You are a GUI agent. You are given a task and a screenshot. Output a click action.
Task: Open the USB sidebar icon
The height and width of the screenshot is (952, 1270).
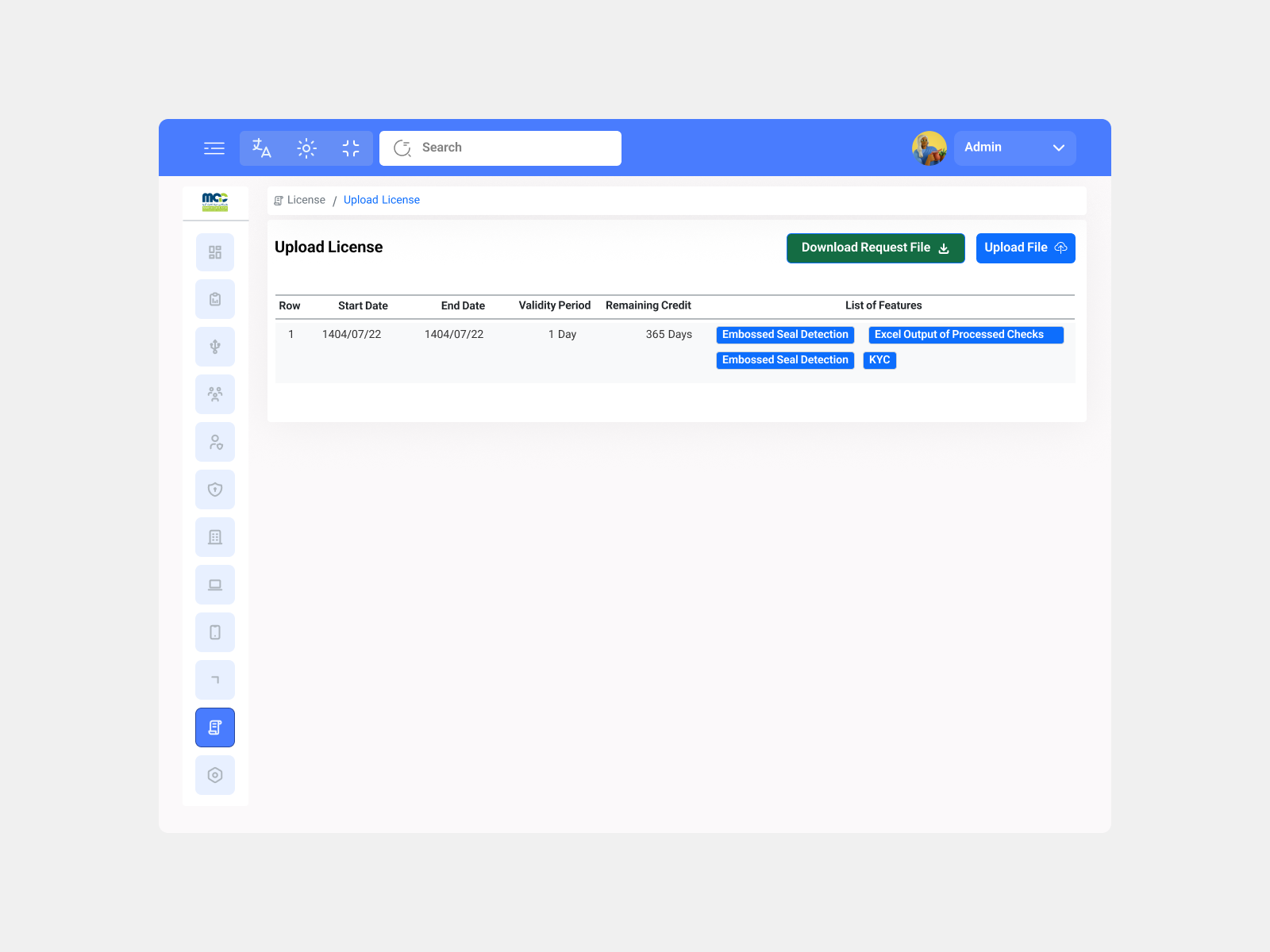215,347
